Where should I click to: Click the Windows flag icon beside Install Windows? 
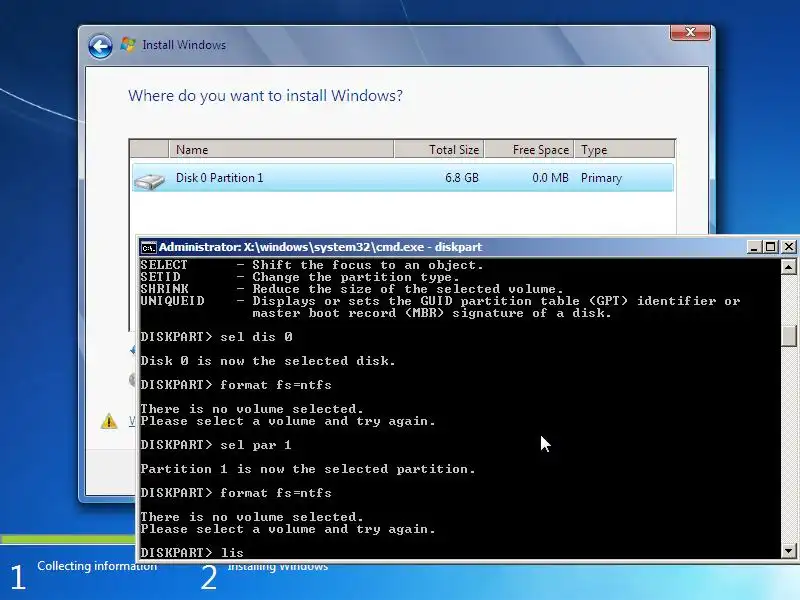128,45
